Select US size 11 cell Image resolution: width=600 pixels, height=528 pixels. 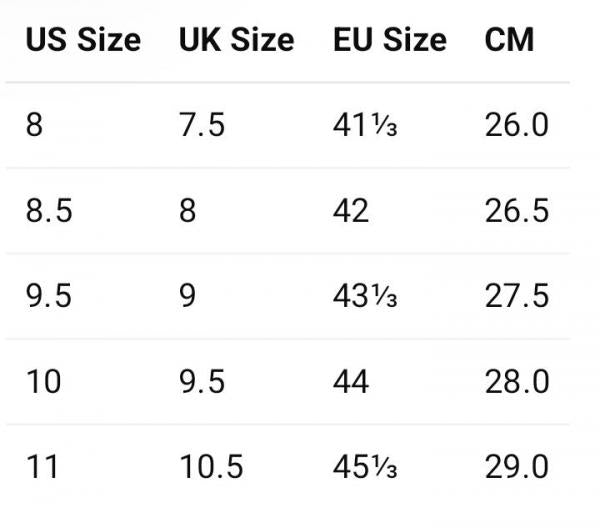click(42, 467)
